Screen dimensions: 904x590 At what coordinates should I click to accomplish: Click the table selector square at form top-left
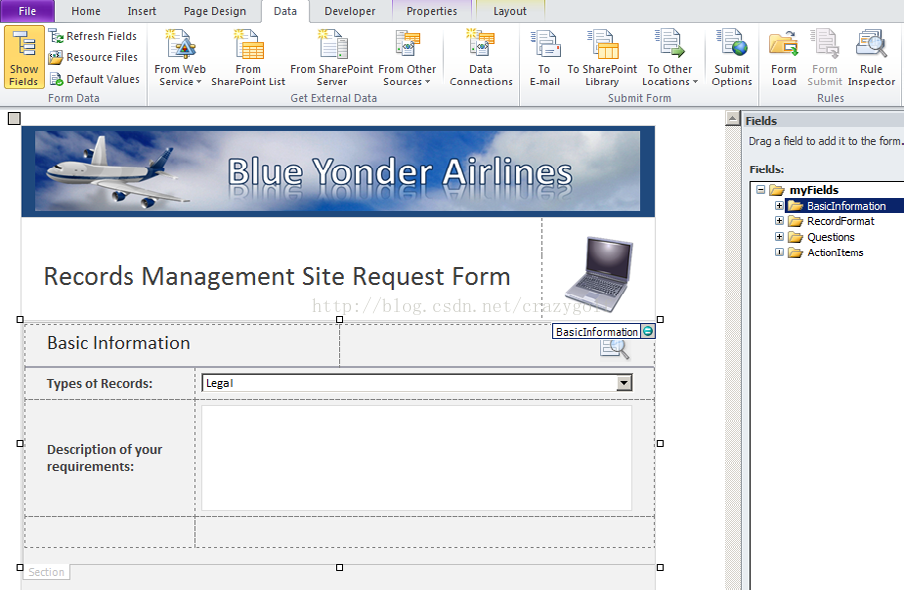pyautogui.click(x=14, y=119)
